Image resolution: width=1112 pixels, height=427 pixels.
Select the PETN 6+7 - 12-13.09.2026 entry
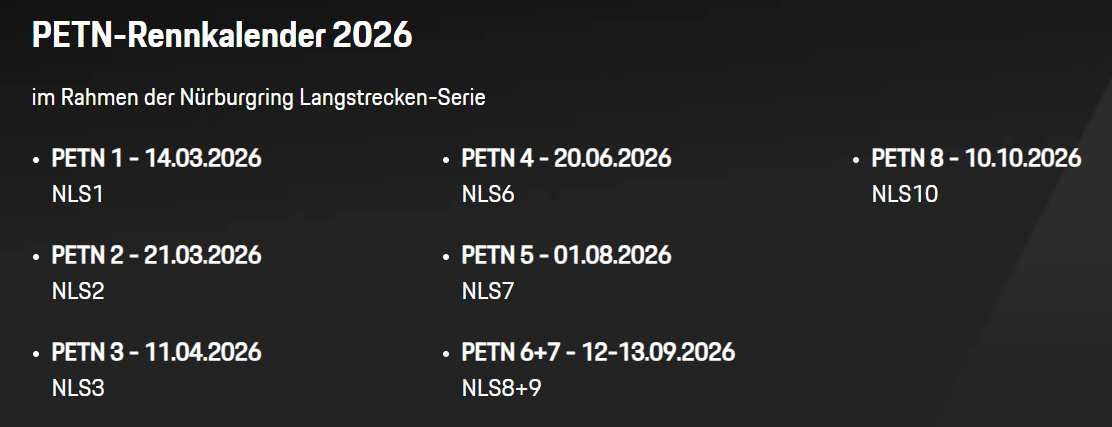[598, 352]
